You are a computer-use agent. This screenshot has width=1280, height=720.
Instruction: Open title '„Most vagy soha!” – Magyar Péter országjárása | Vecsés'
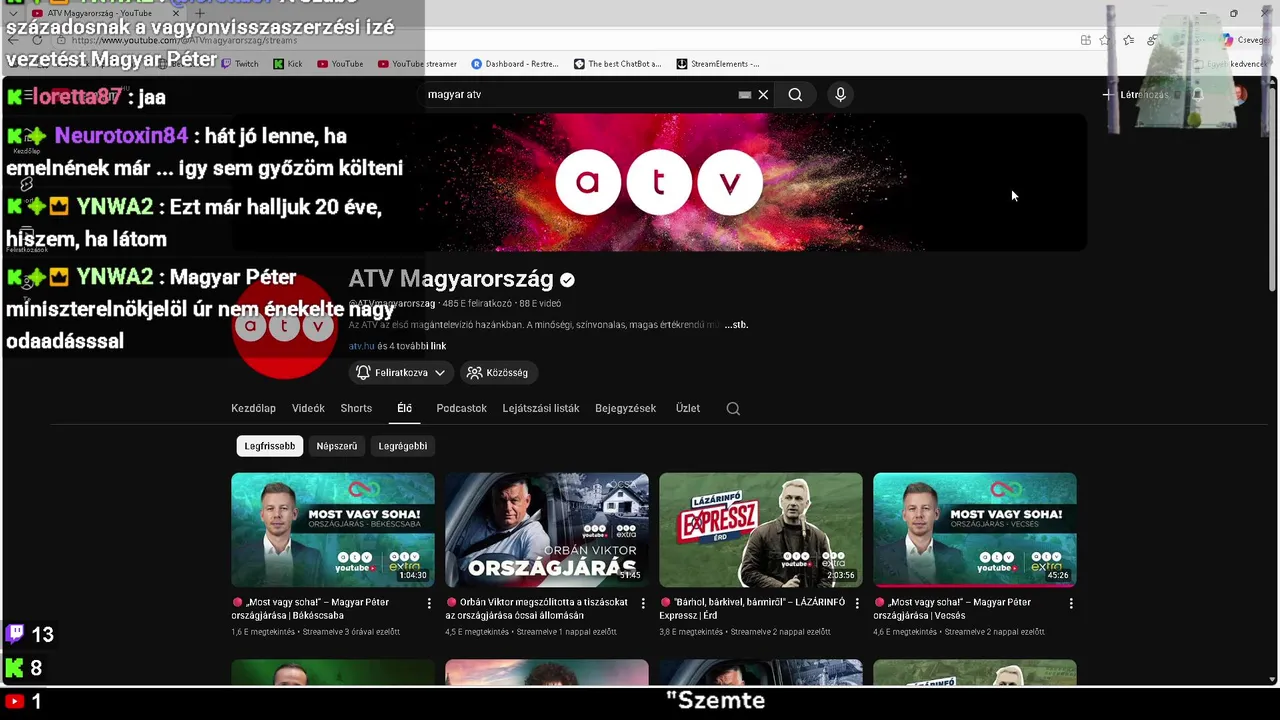click(x=960, y=608)
